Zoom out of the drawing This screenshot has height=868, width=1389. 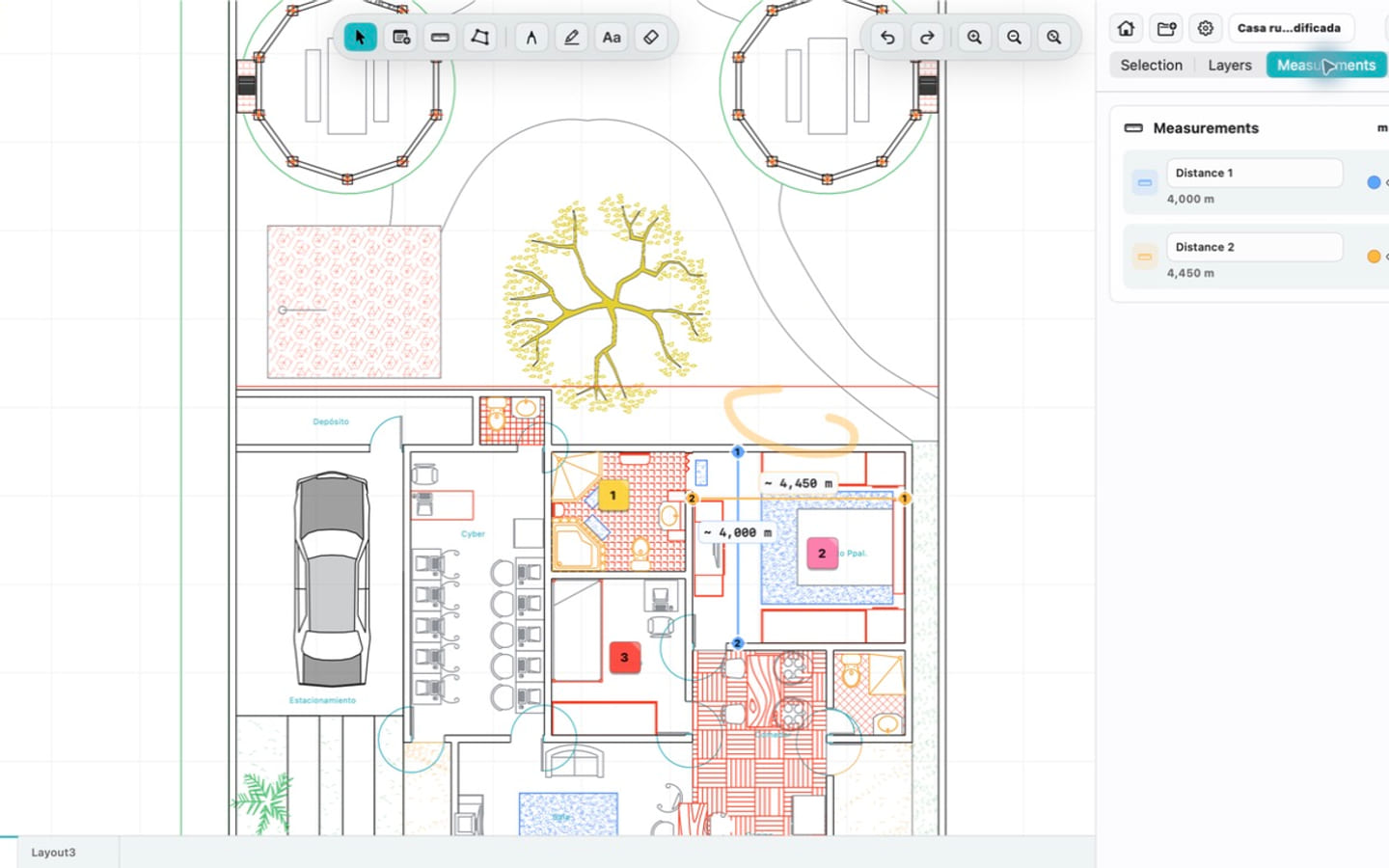pos(1014,38)
